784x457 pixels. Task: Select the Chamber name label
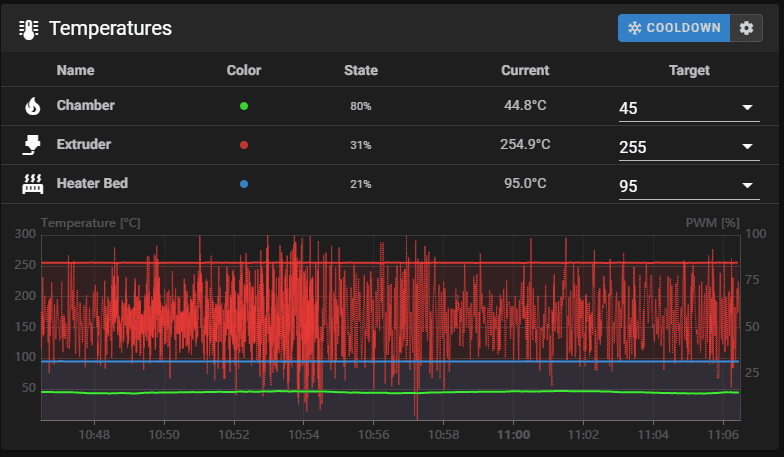pyautogui.click(x=86, y=105)
